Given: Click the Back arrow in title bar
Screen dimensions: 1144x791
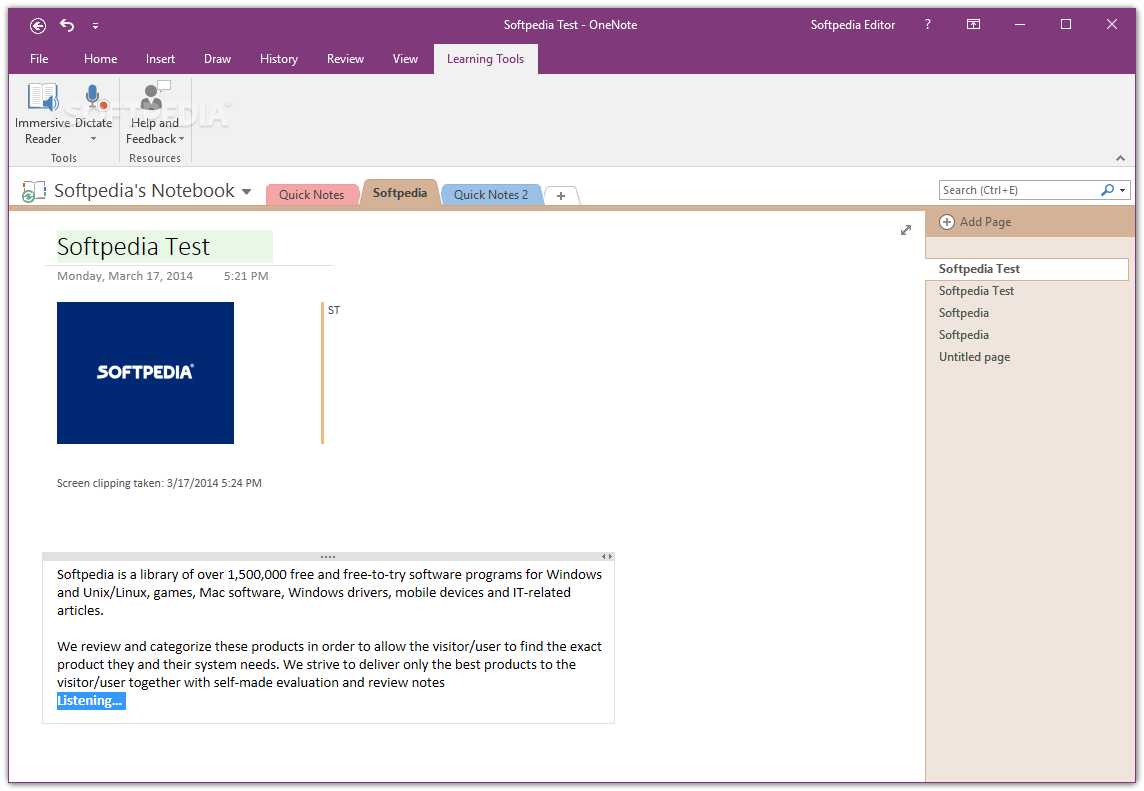Looking at the screenshot, I should click(x=38, y=26).
